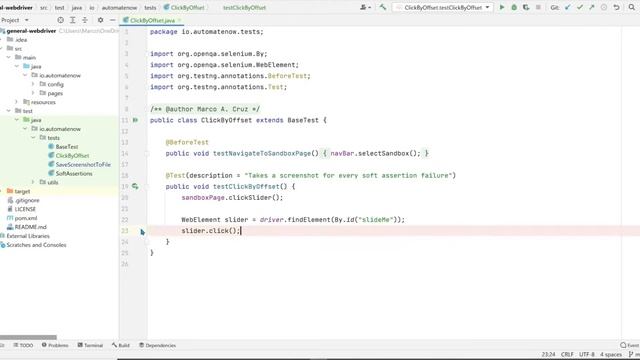Select Scratches and Consoles node

(36, 245)
